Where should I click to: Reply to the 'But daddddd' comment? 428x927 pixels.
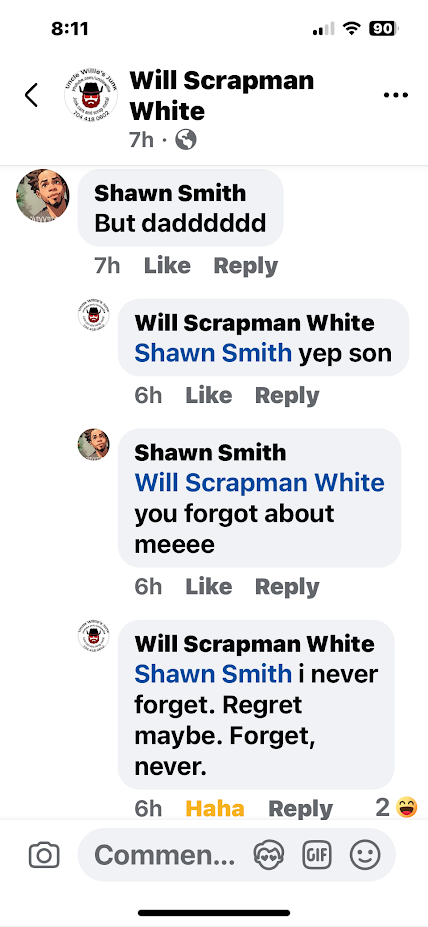(x=245, y=266)
